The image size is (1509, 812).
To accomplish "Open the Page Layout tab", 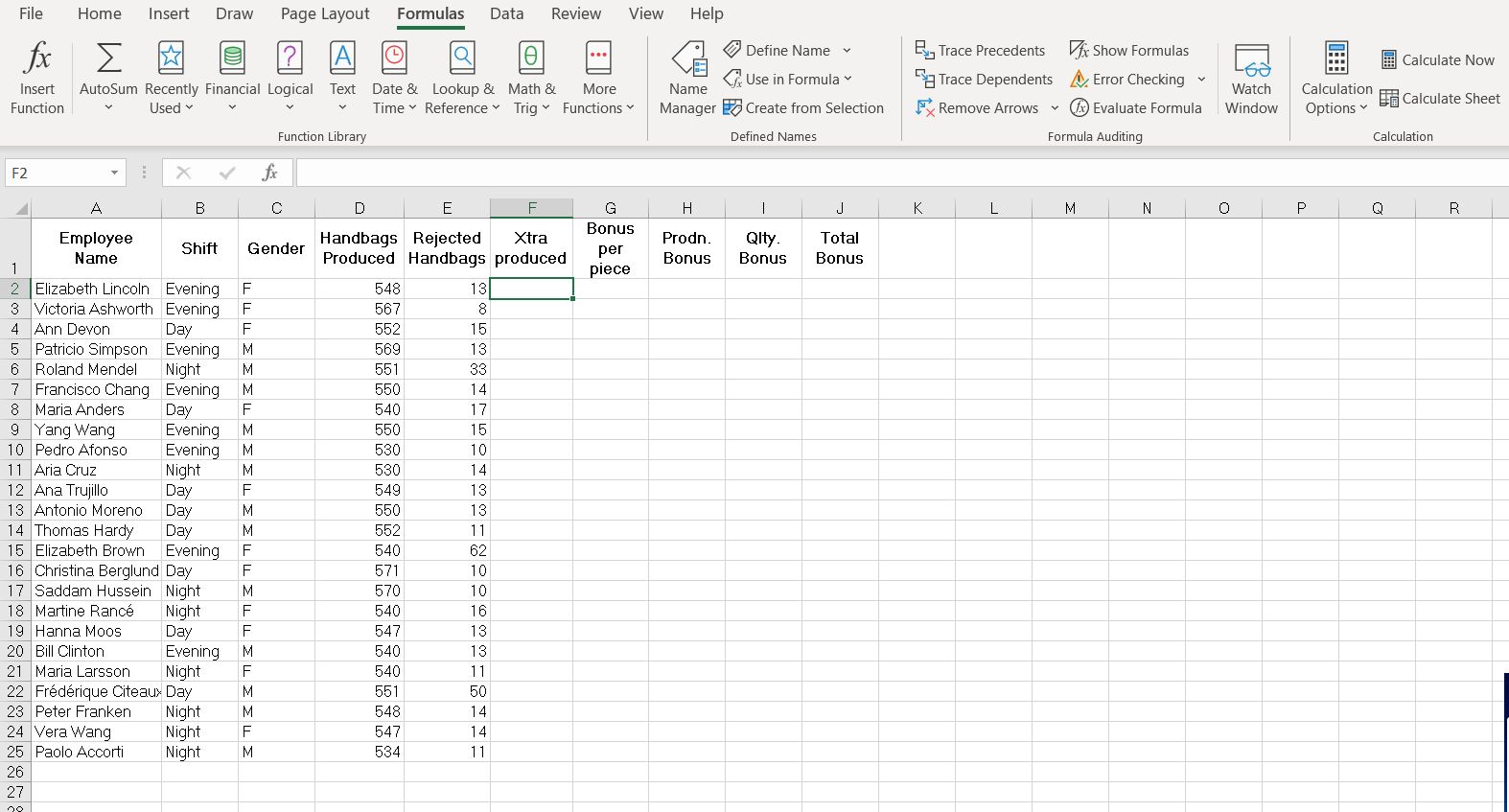I will click(325, 13).
